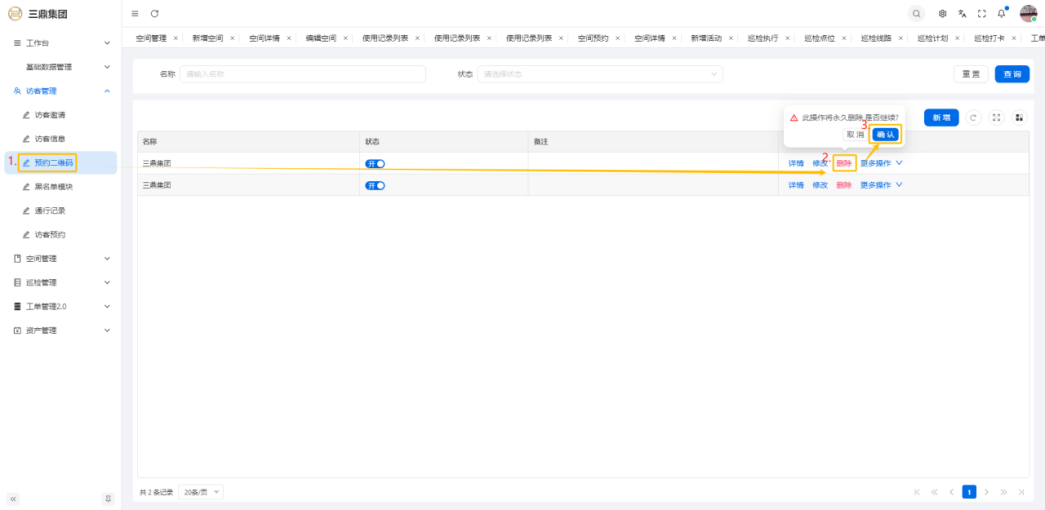Toggle status switch in second row

coord(375,185)
